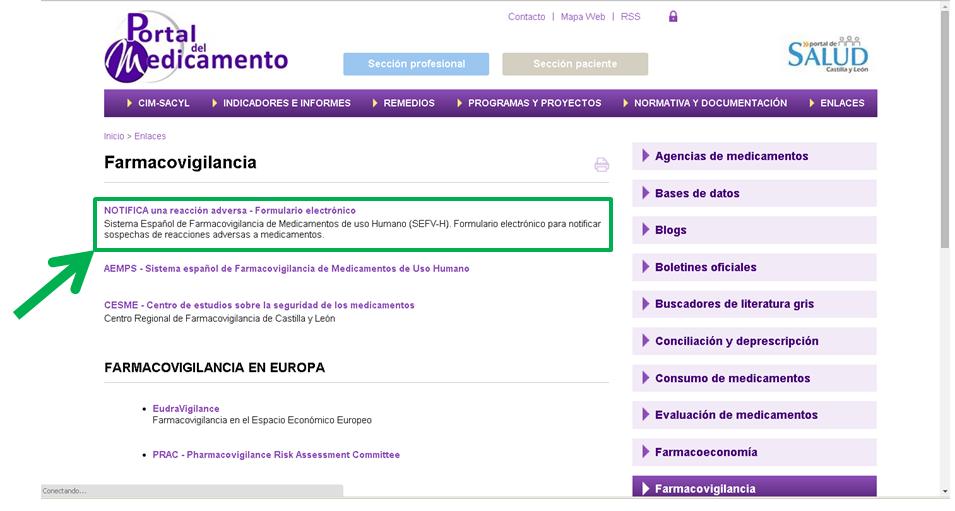The height and width of the screenshot is (511, 955).
Task: Click the Portal de Salud logo
Action: coord(827,53)
